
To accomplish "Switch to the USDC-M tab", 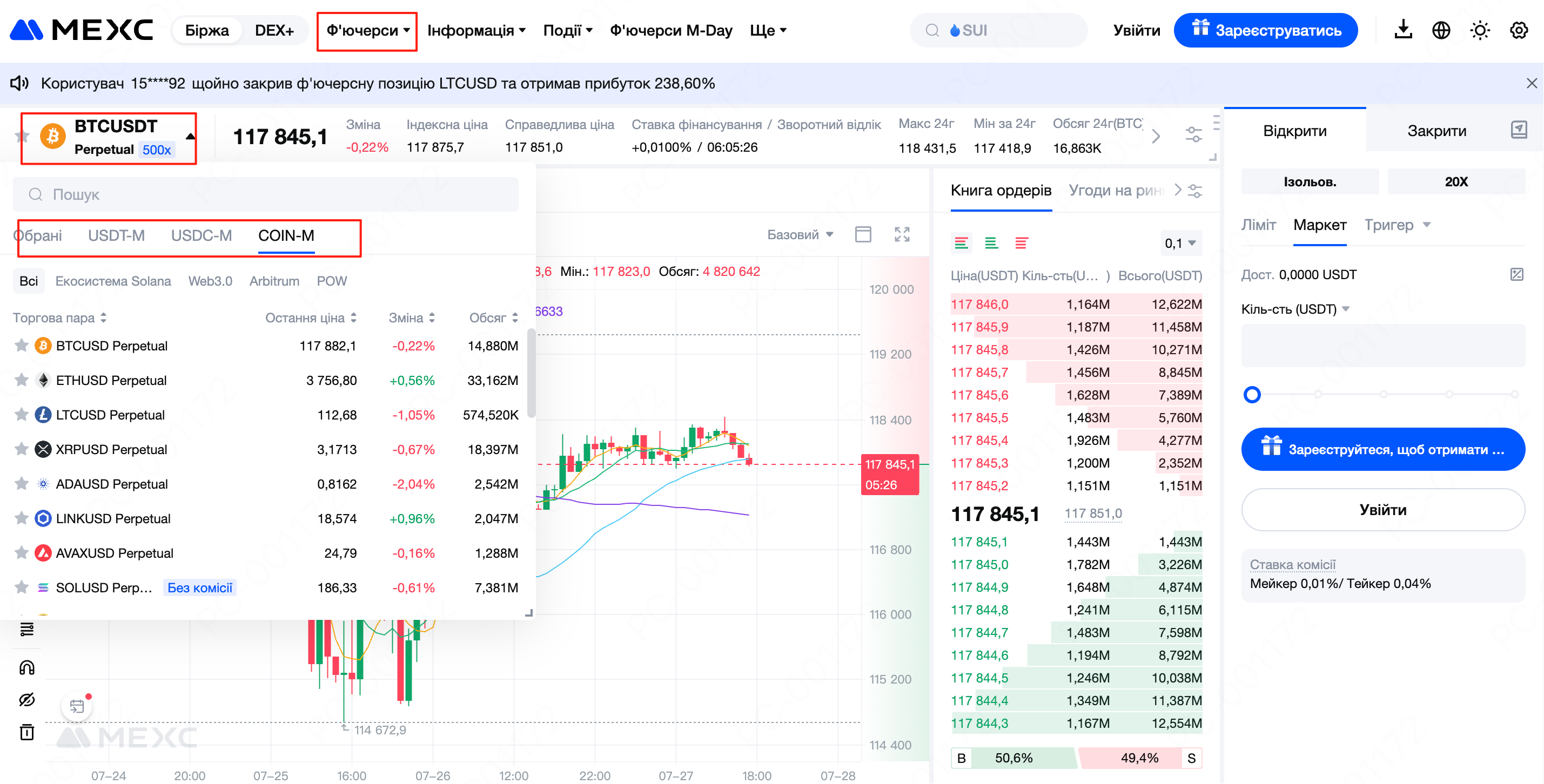I will [x=202, y=235].
